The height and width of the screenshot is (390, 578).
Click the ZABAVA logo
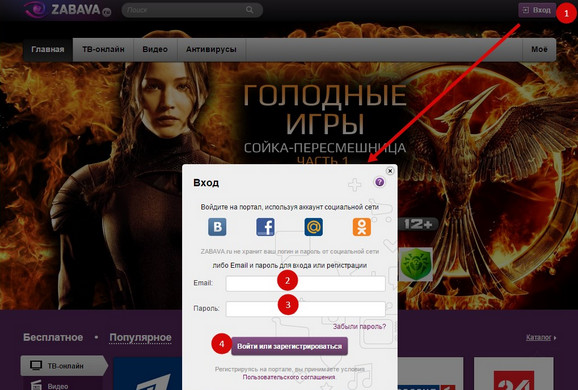point(67,10)
